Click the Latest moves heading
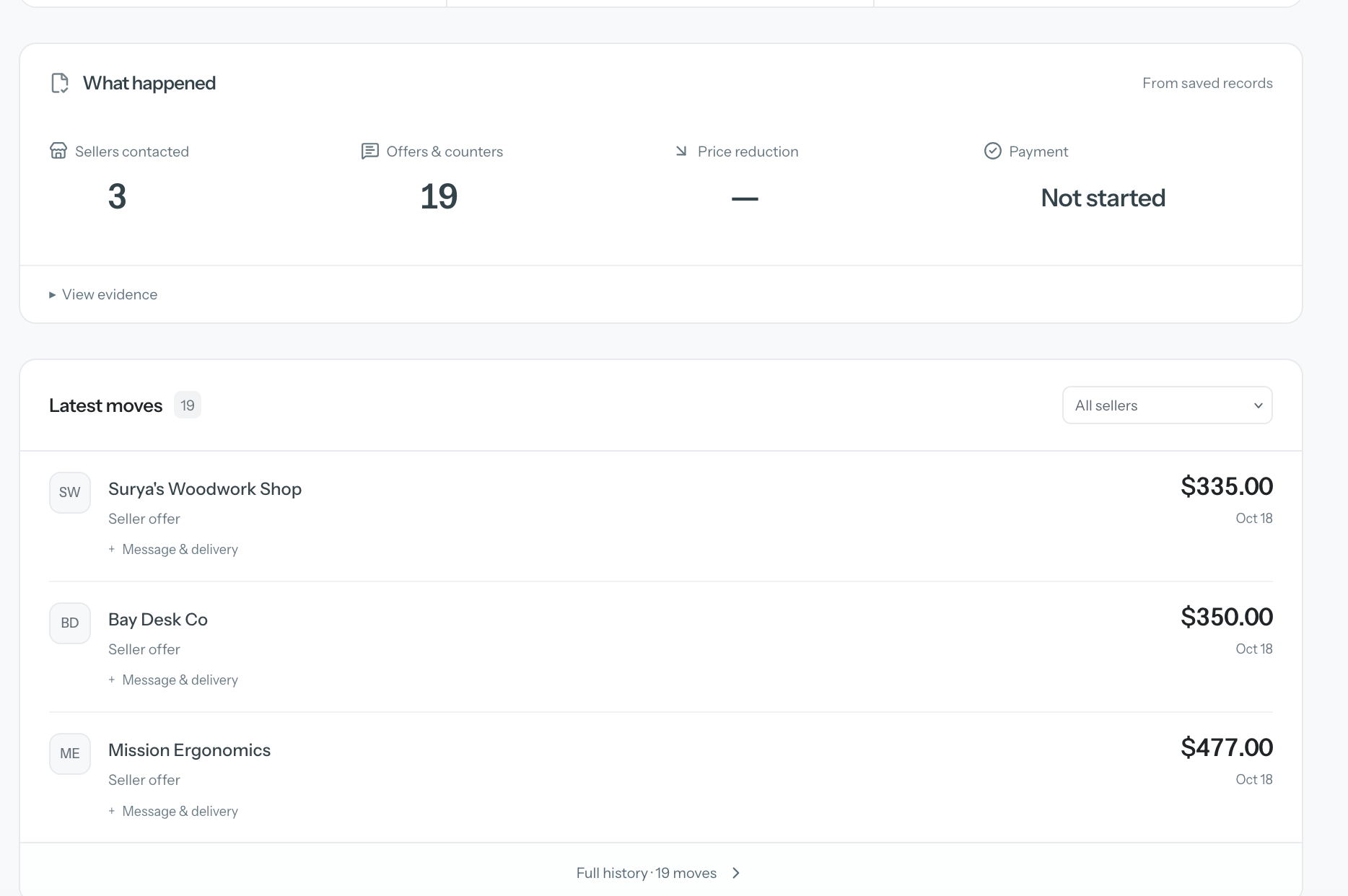This screenshot has height=896, width=1348. [x=106, y=405]
